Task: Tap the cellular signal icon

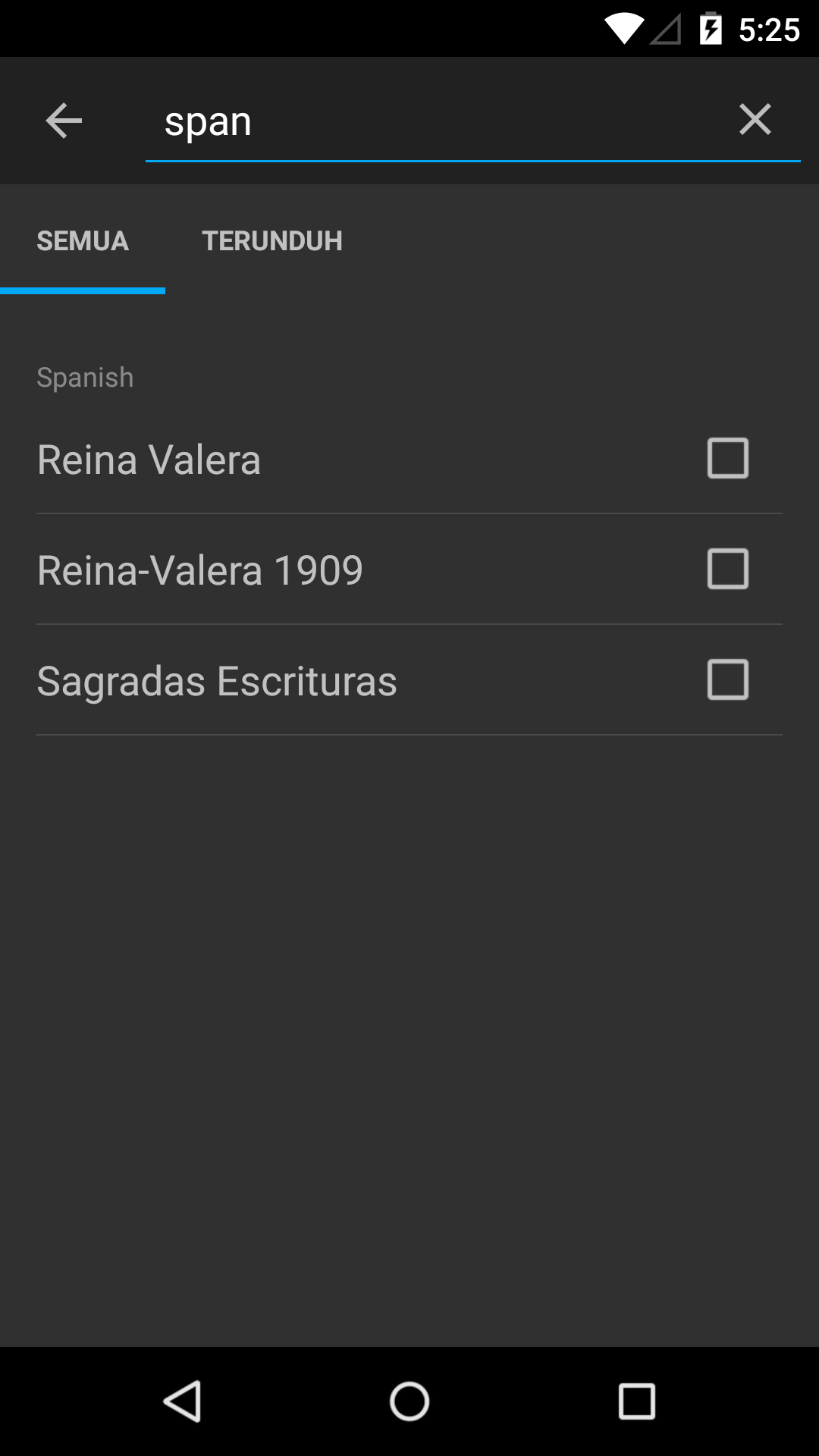Action: tap(665, 29)
